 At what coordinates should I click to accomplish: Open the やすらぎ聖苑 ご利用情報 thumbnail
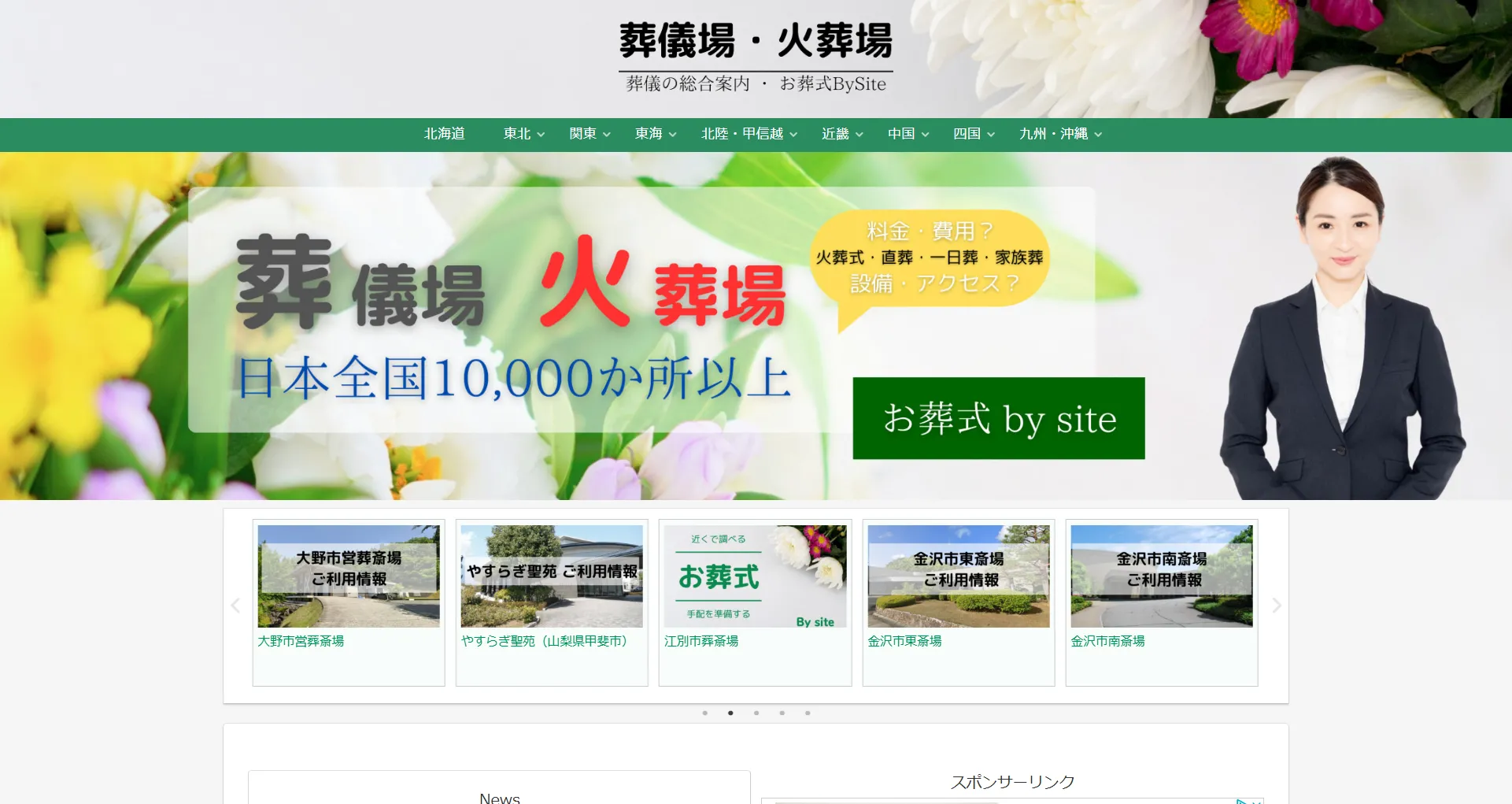pos(552,576)
